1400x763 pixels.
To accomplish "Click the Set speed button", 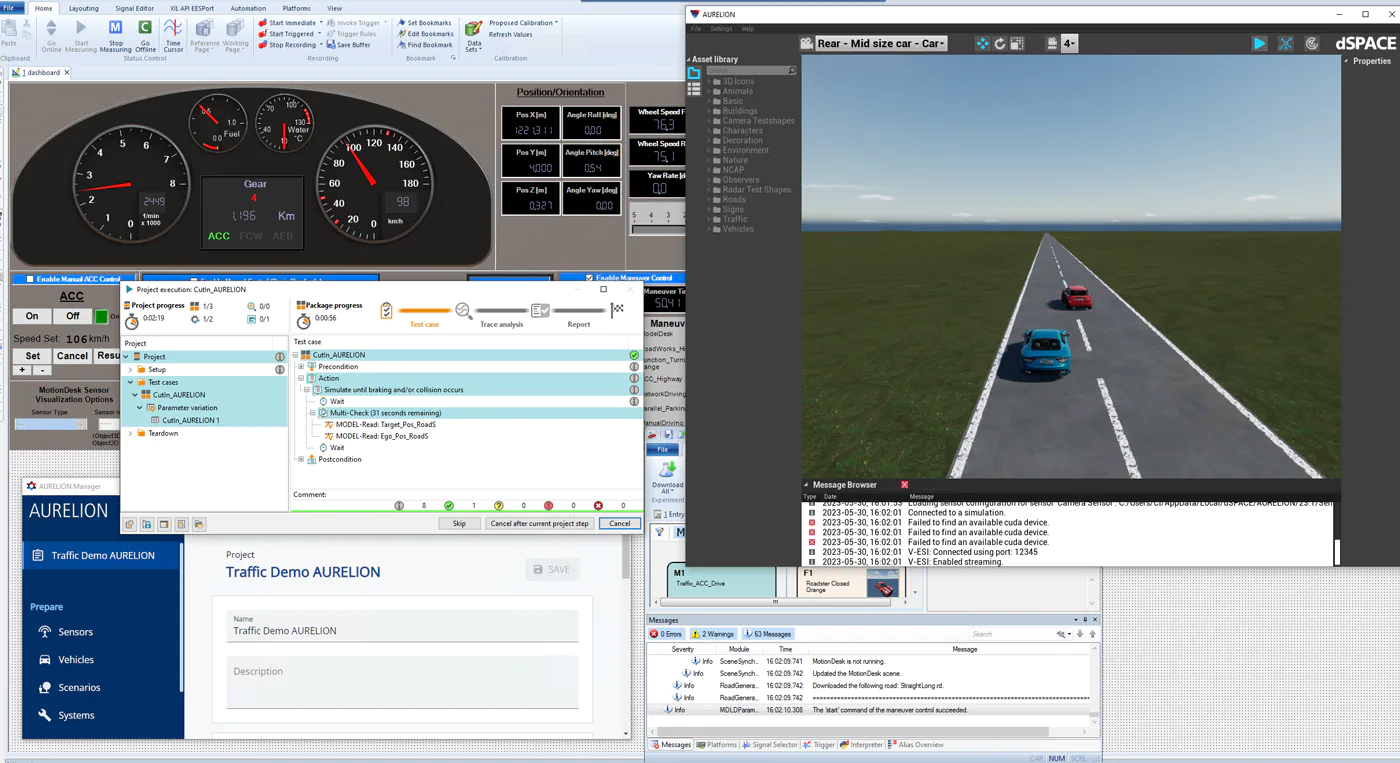I will tap(32, 356).
